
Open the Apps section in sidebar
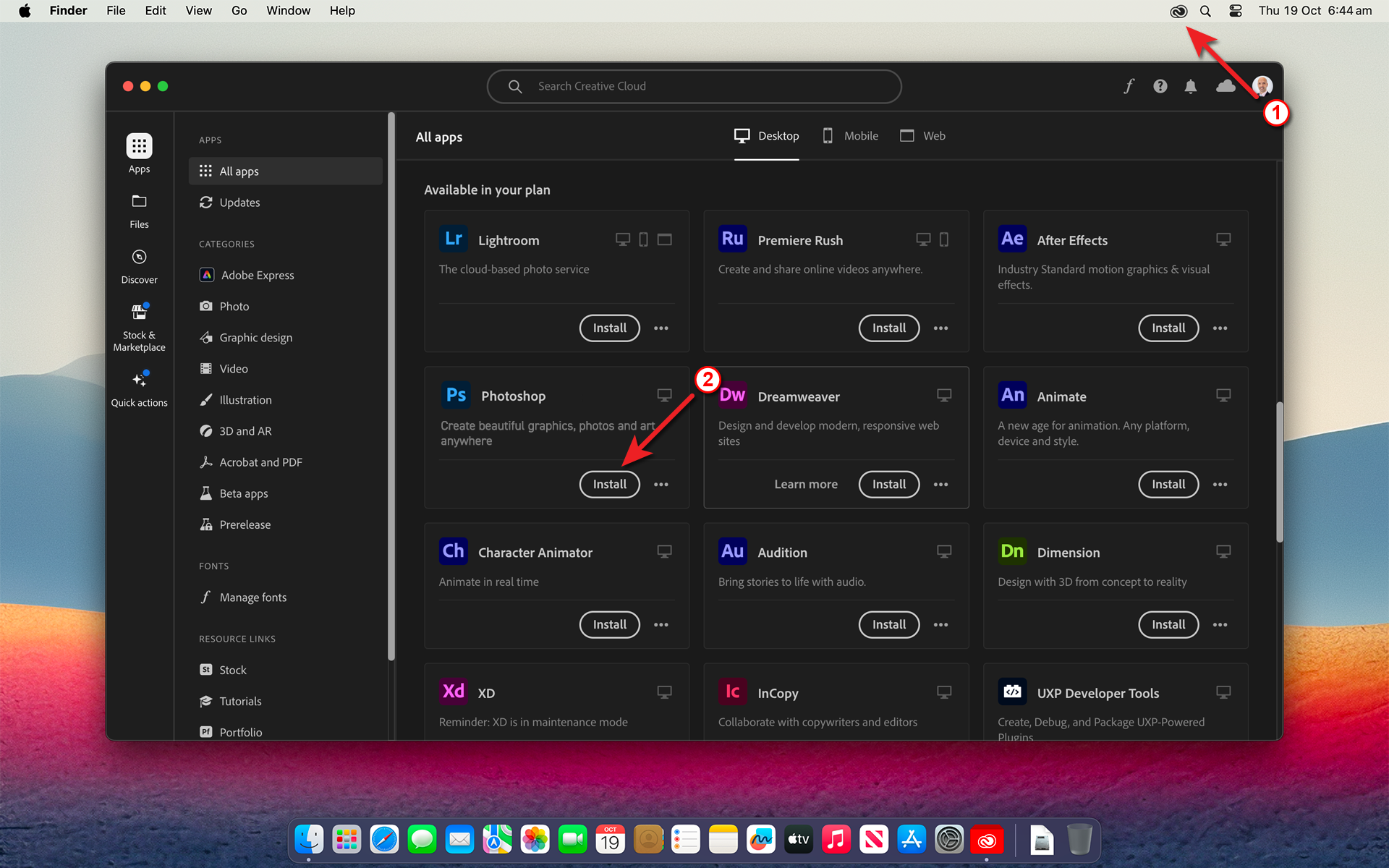click(139, 153)
